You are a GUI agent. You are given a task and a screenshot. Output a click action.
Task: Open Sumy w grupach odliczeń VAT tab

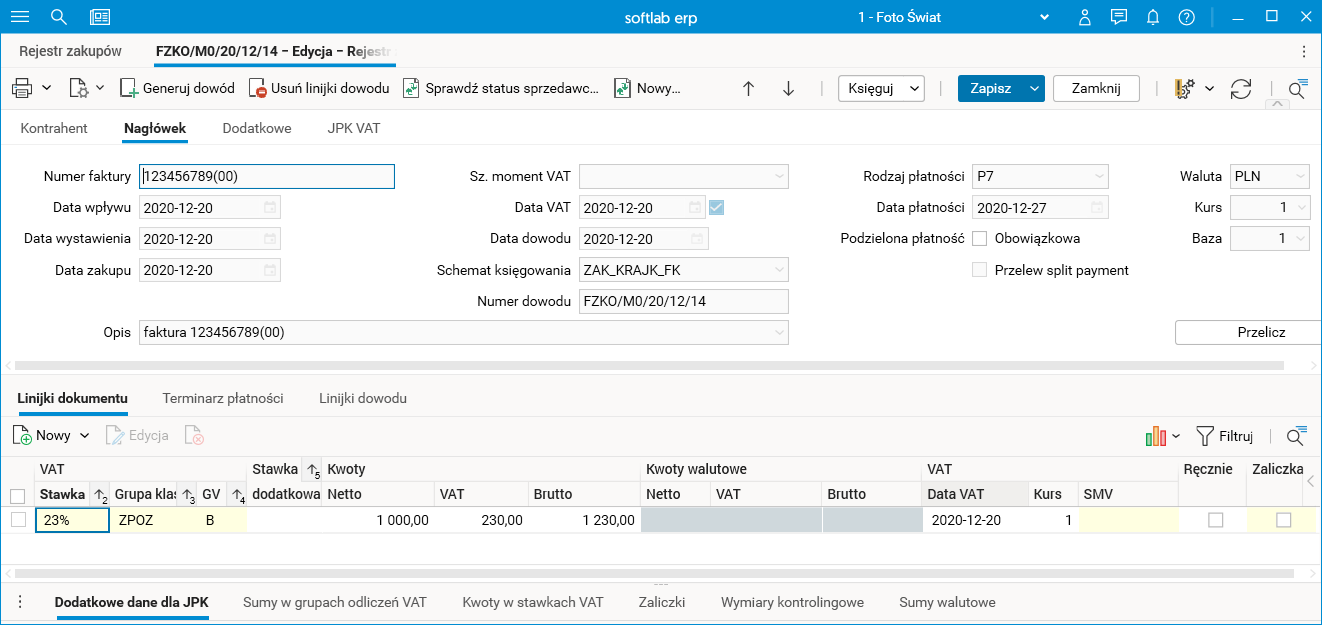coord(335,602)
